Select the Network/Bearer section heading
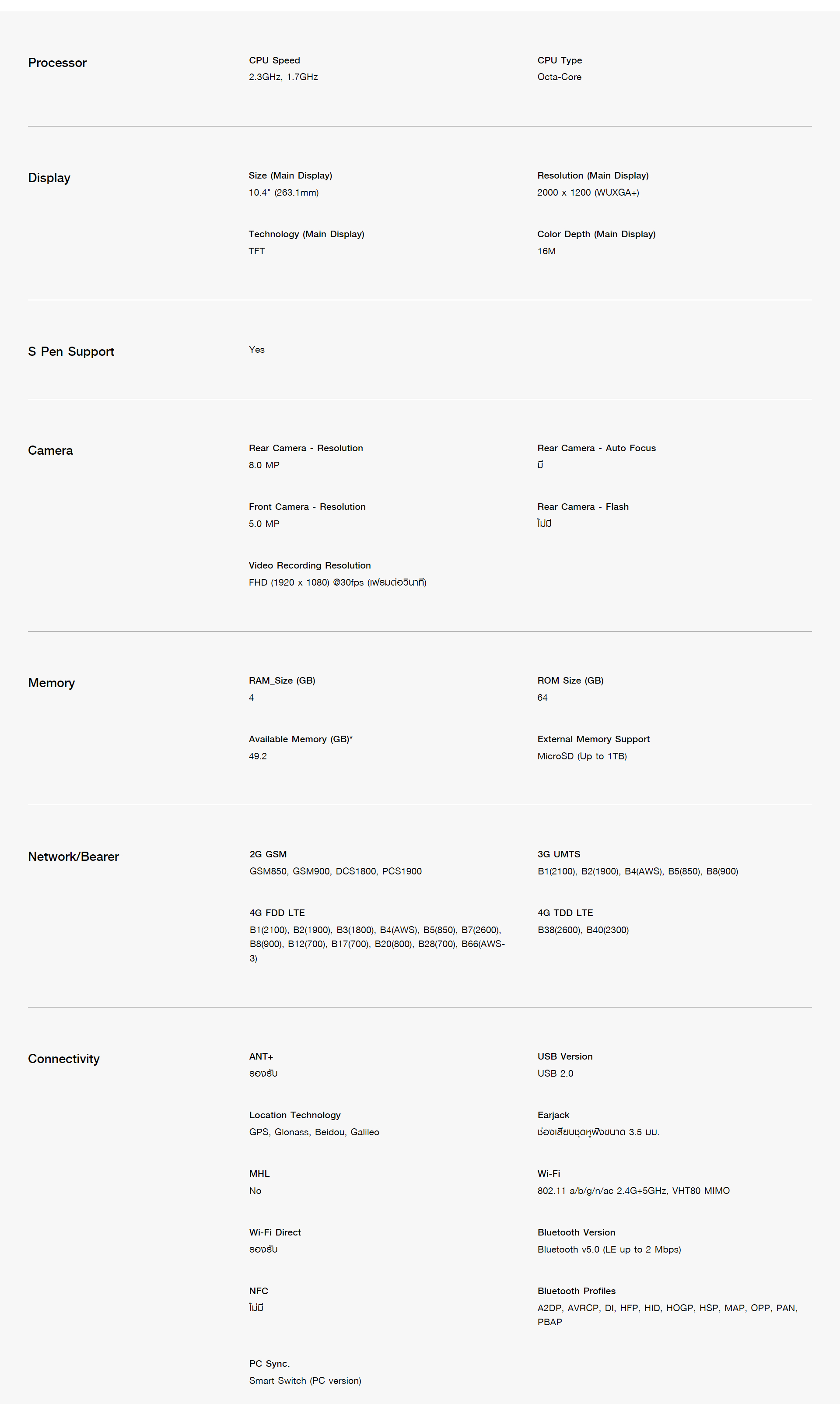 [73, 856]
